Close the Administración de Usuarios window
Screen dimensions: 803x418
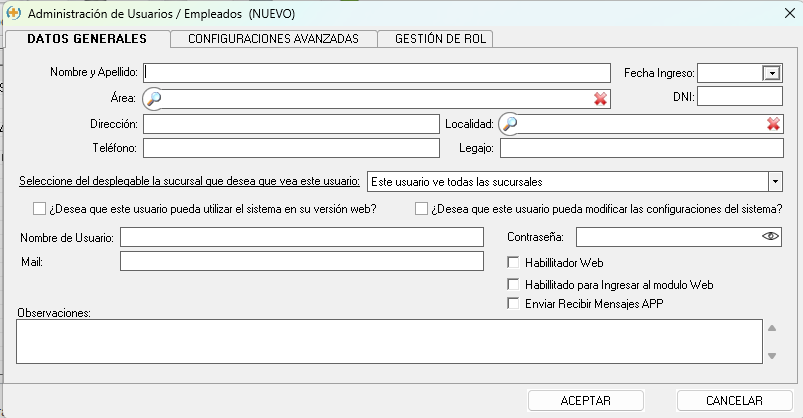779,14
